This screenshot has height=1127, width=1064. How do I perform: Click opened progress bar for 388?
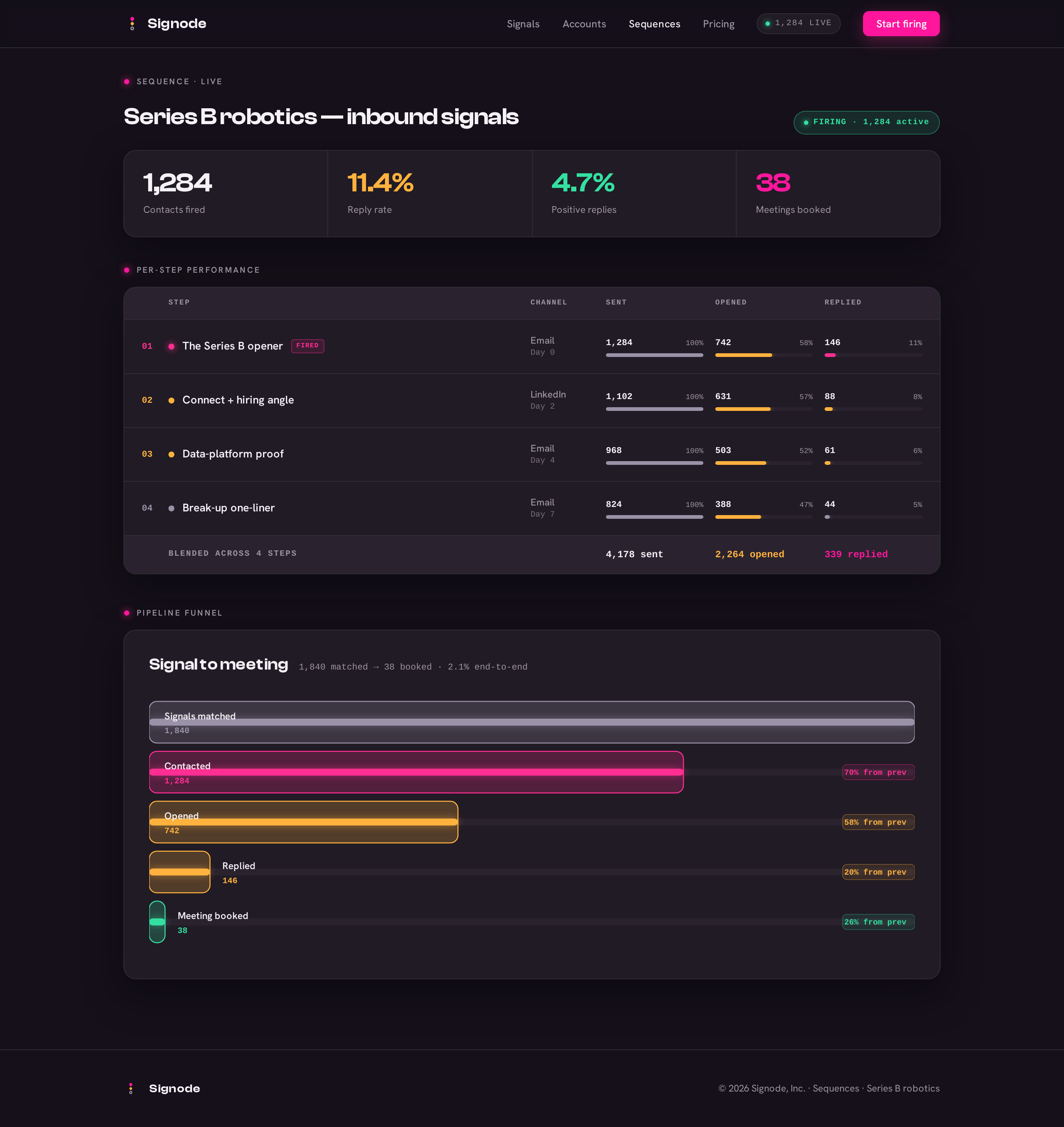tap(763, 517)
